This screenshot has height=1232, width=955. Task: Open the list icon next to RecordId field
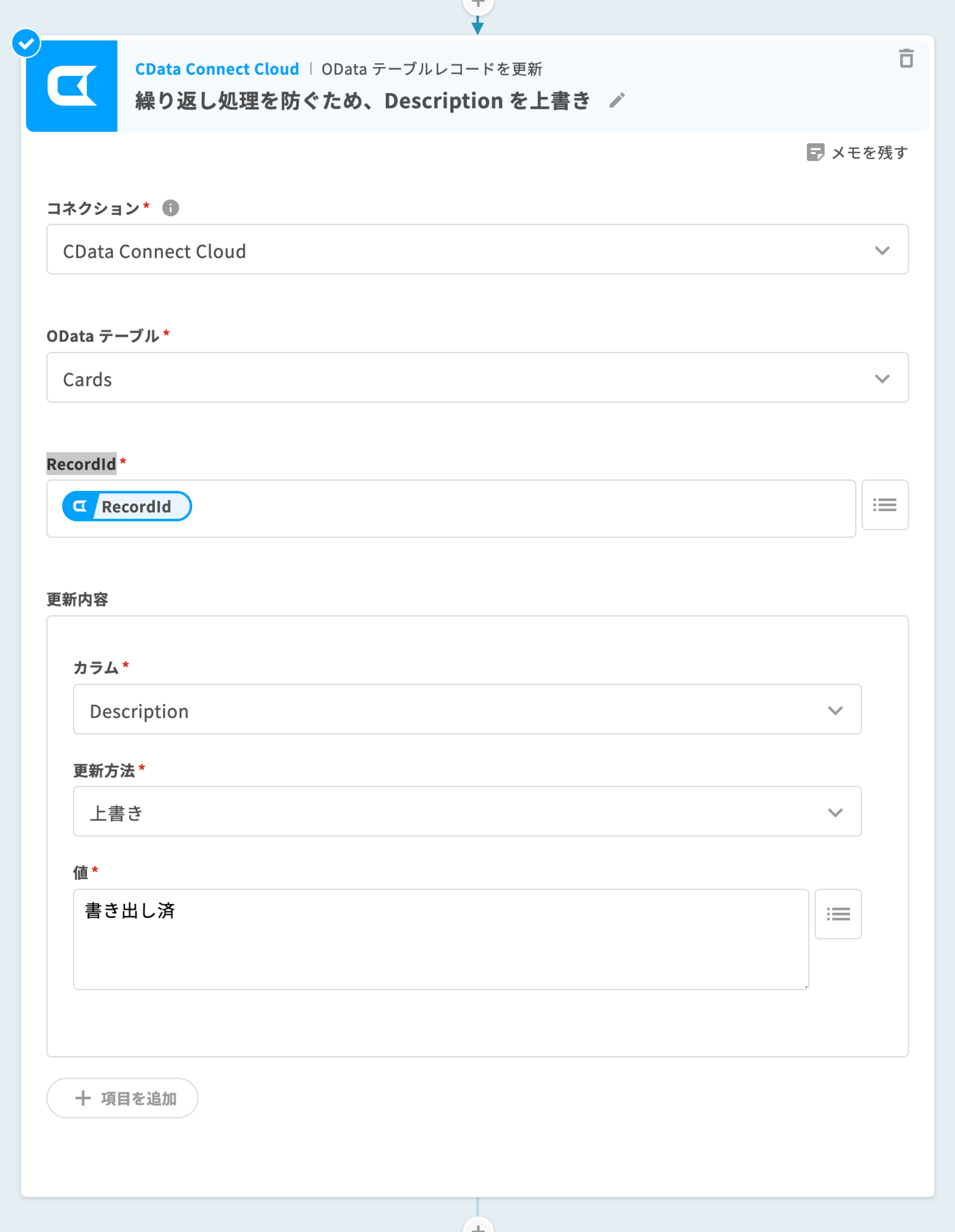click(x=884, y=505)
